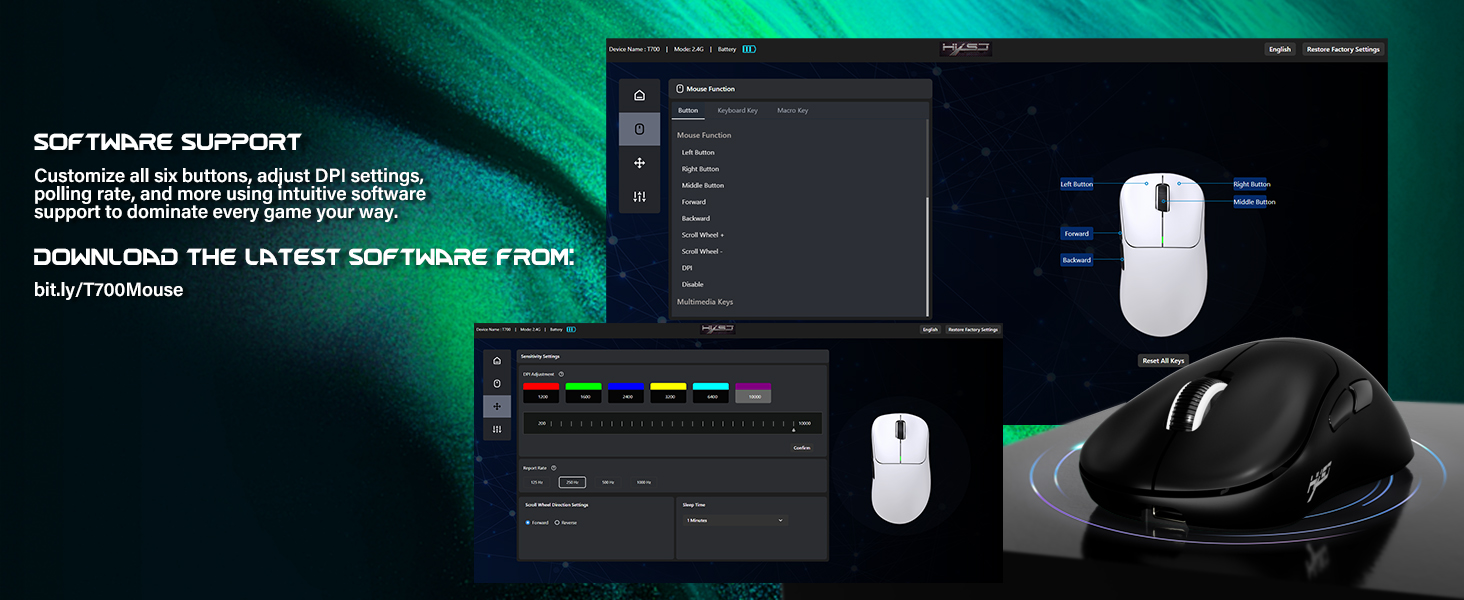Image resolution: width=1464 pixels, height=600 pixels.
Task: Switch to the Keyboard Key tab
Action: point(737,111)
